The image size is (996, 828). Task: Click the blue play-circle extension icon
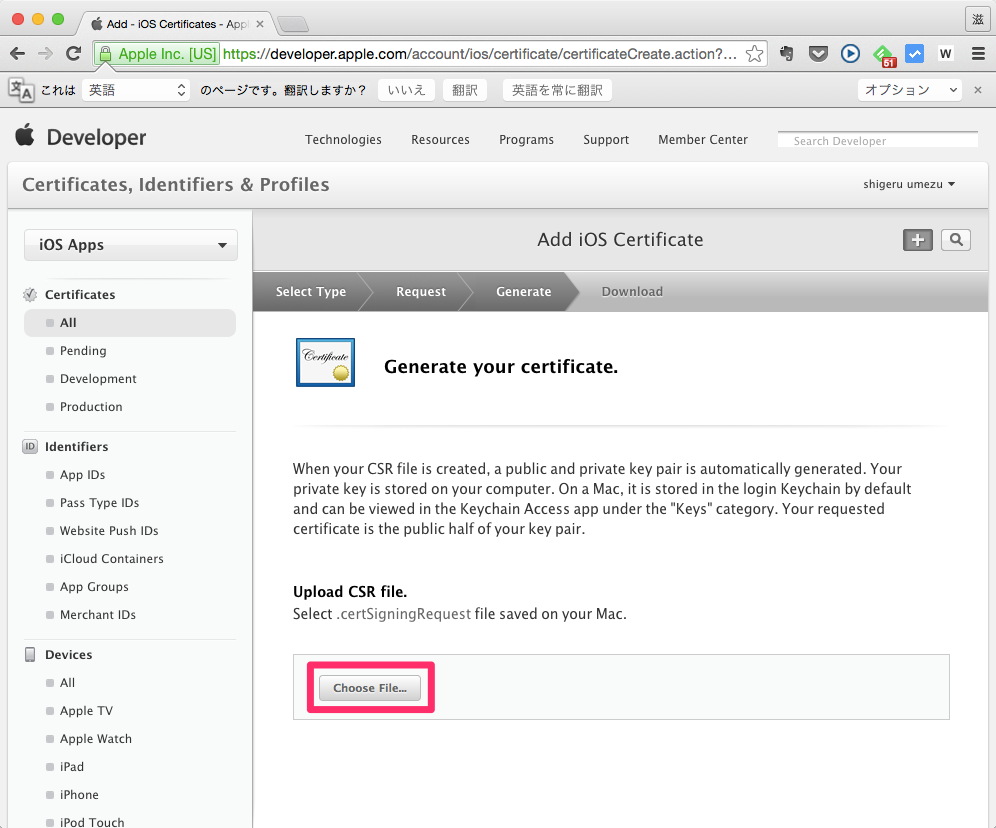[x=850, y=54]
